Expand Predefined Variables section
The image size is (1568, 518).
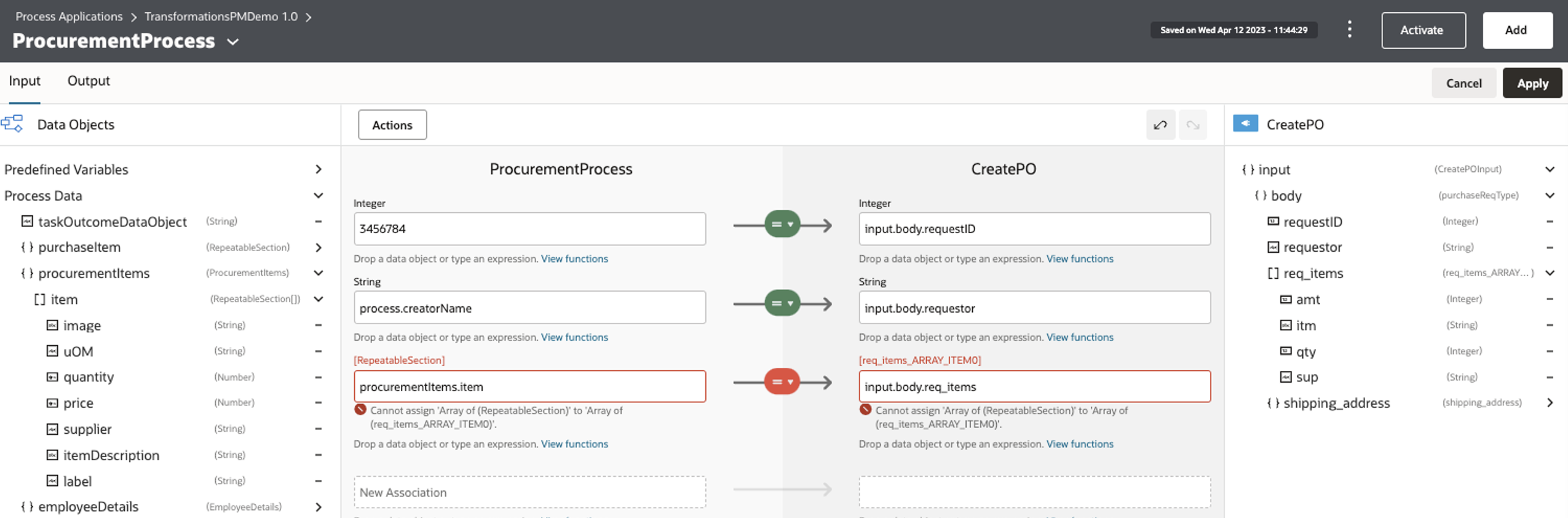[x=319, y=169]
